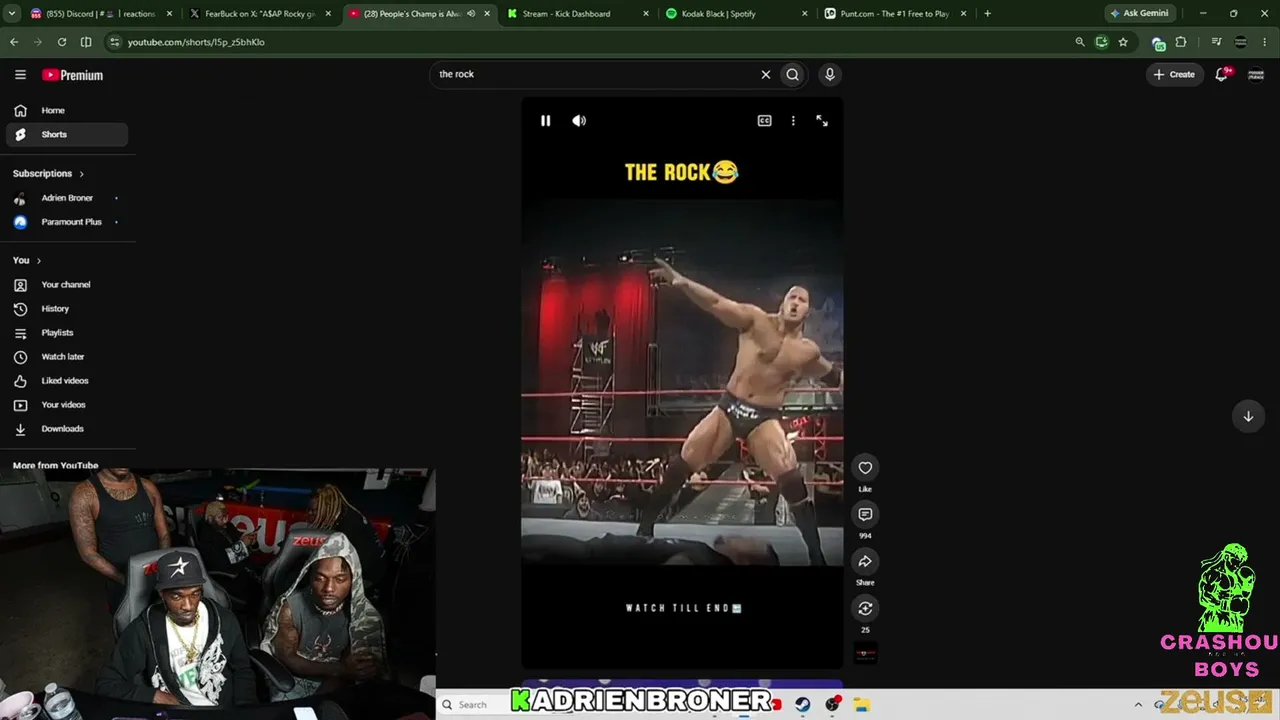The width and height of the screenshot is (1280, 720).
Task: Open the account avatar menu
Action: (x=1256, y=74)
